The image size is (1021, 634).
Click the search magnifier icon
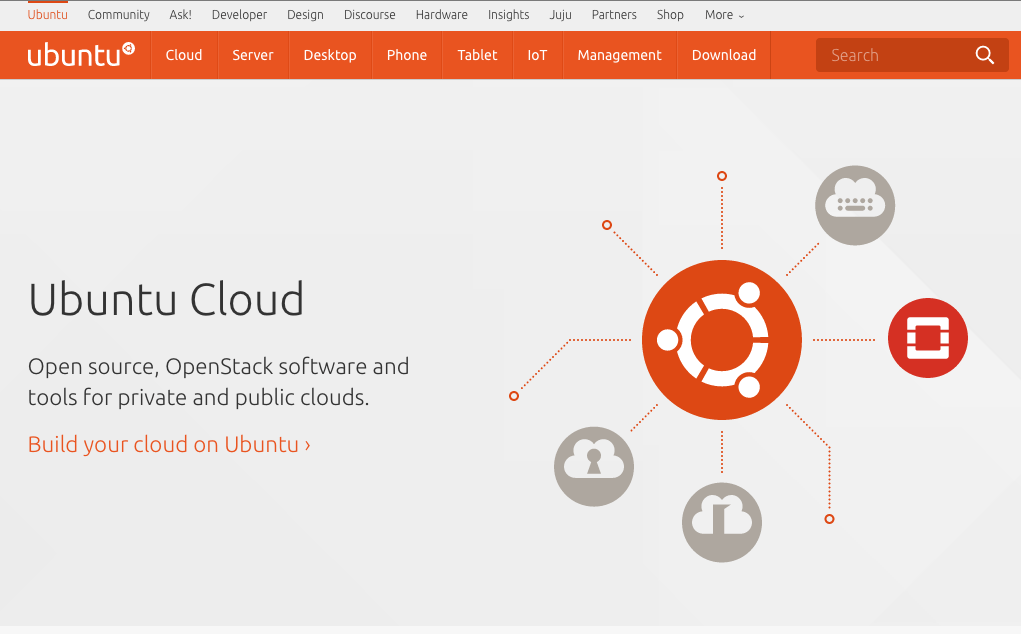coord(984,55)
